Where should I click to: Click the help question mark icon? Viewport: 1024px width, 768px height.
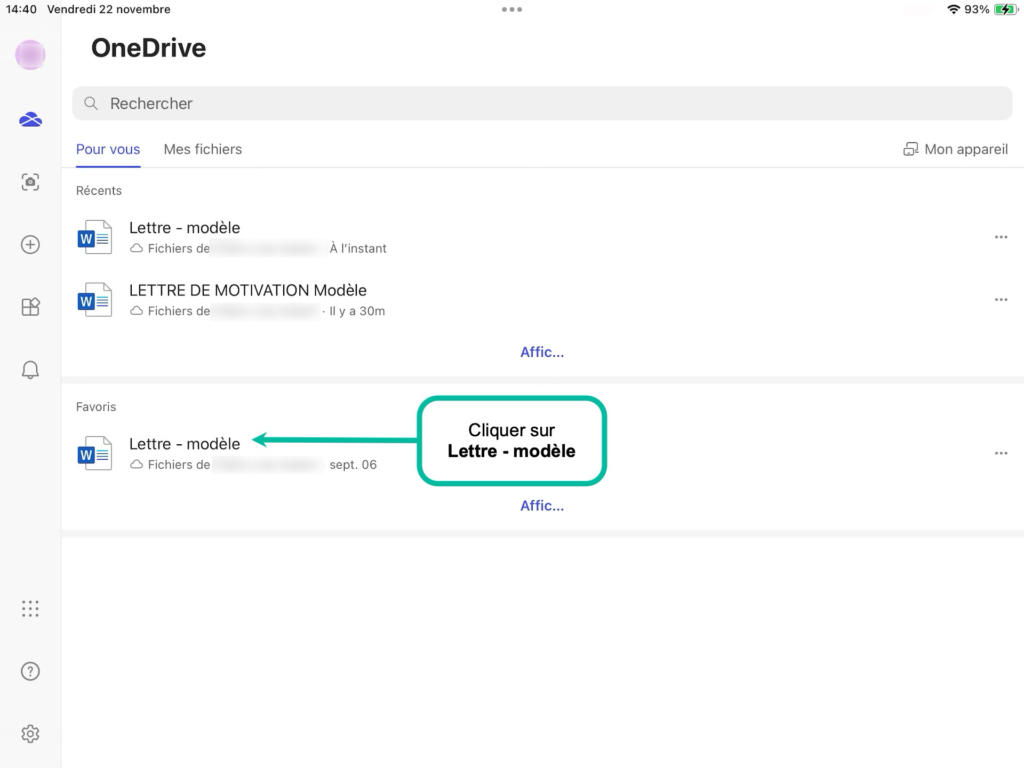point(30,671)
